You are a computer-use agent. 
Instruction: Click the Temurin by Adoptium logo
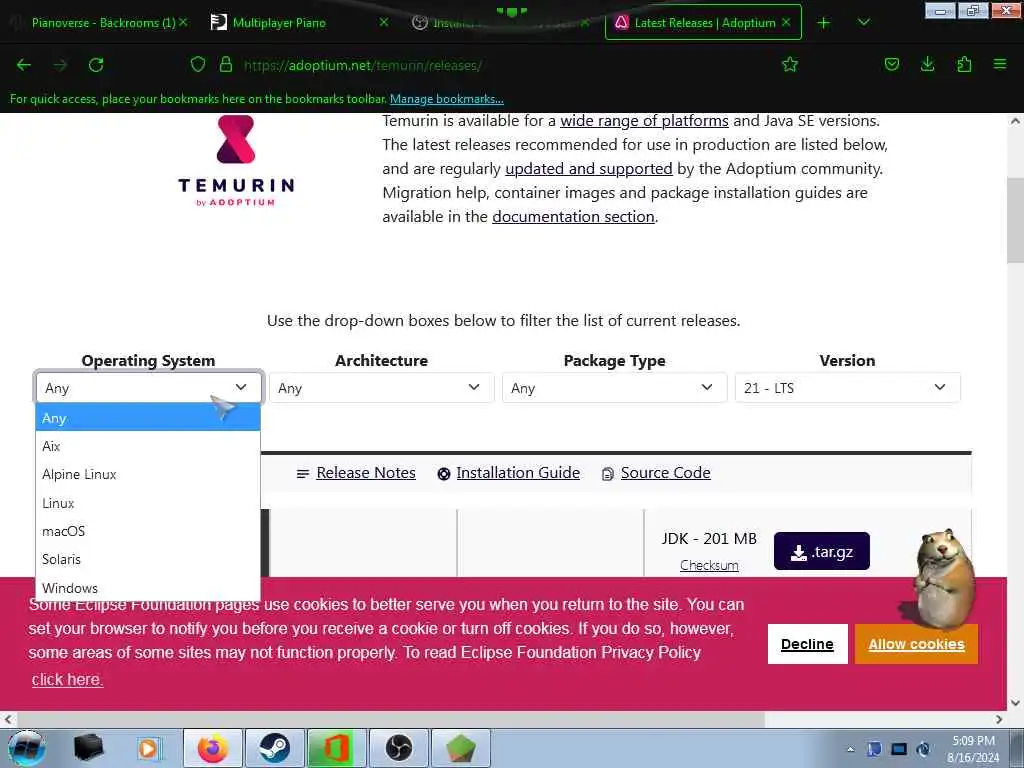tap(236, 161)
